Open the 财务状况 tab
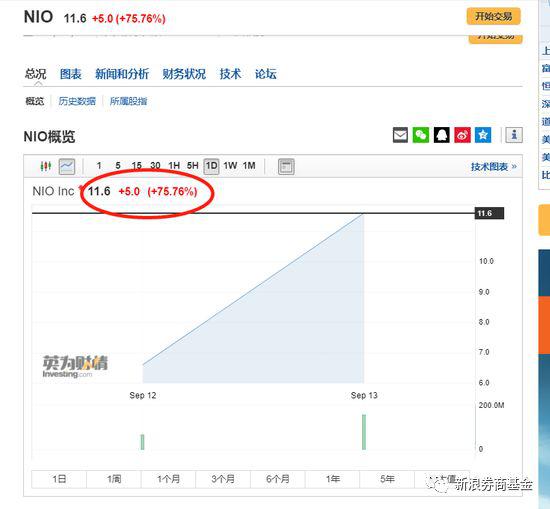This screenshot has width=550, height=509. coord(184,74)
